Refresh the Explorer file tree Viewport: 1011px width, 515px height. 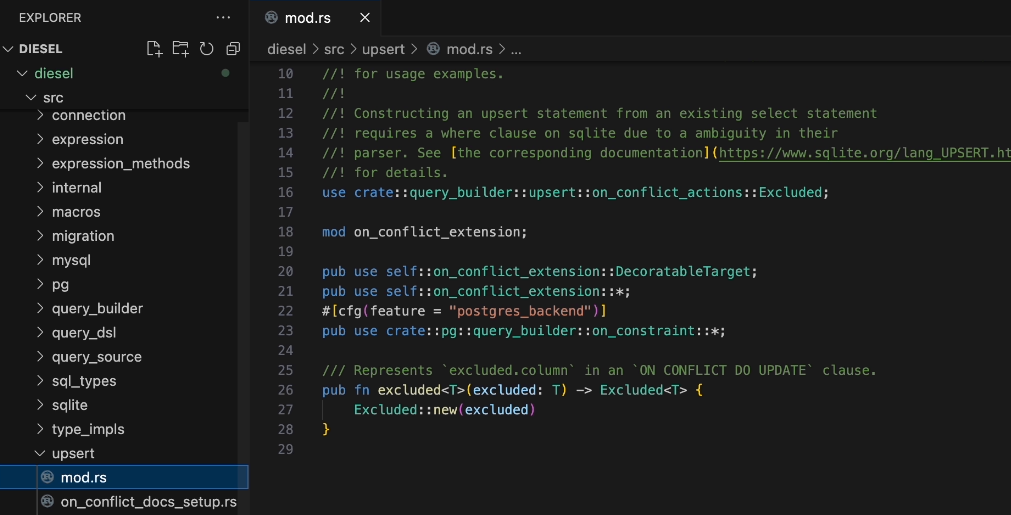[x=206, y=49]
